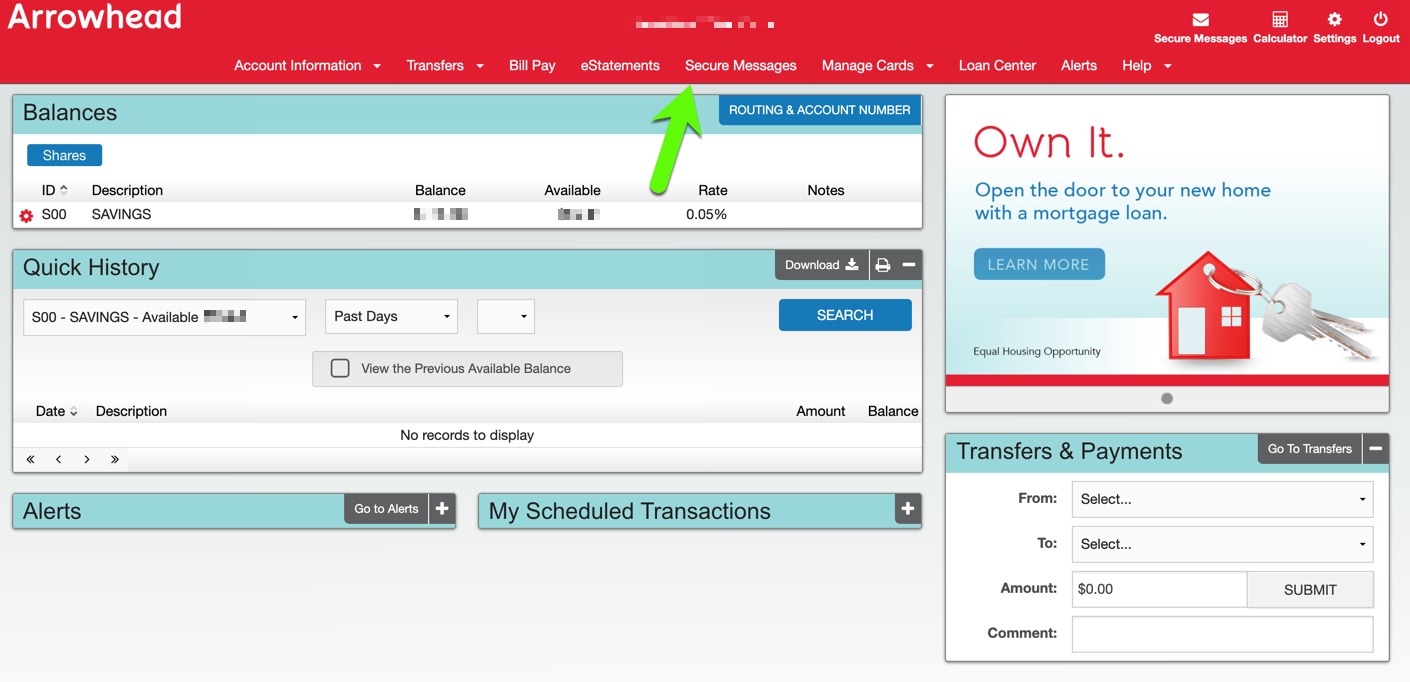Collapse the Quick History panel
Screen dimensions: 1410x682
[x=908, y=264]
